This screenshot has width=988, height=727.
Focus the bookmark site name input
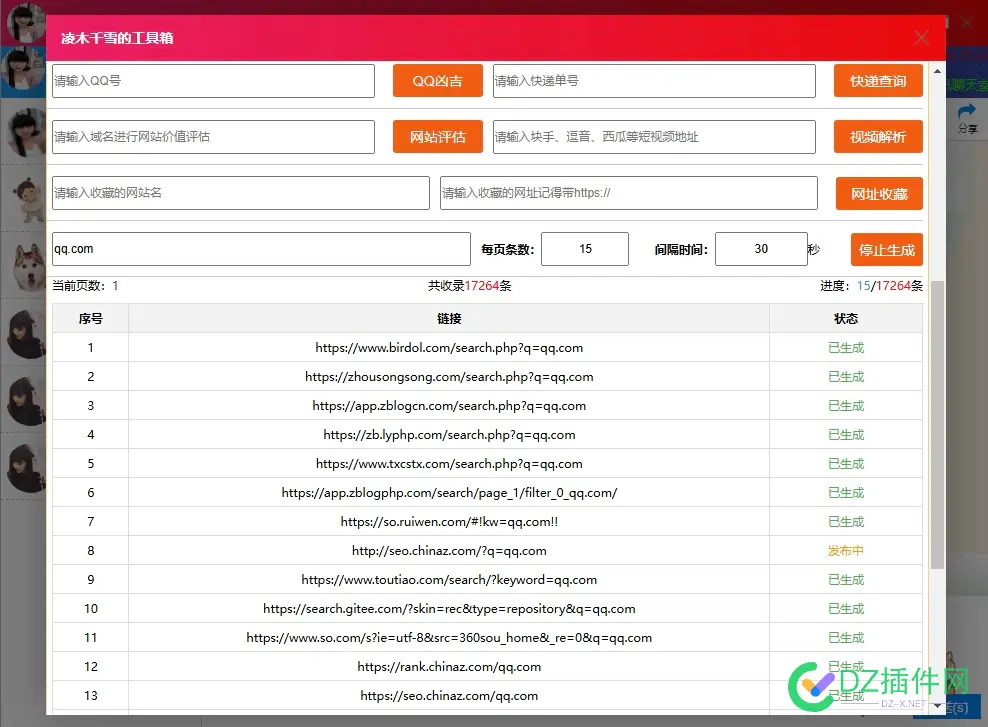(241, 193)
